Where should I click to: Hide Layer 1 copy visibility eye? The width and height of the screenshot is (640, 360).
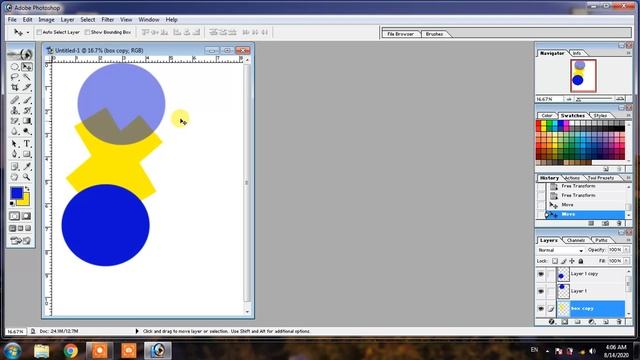click(541, 274)
